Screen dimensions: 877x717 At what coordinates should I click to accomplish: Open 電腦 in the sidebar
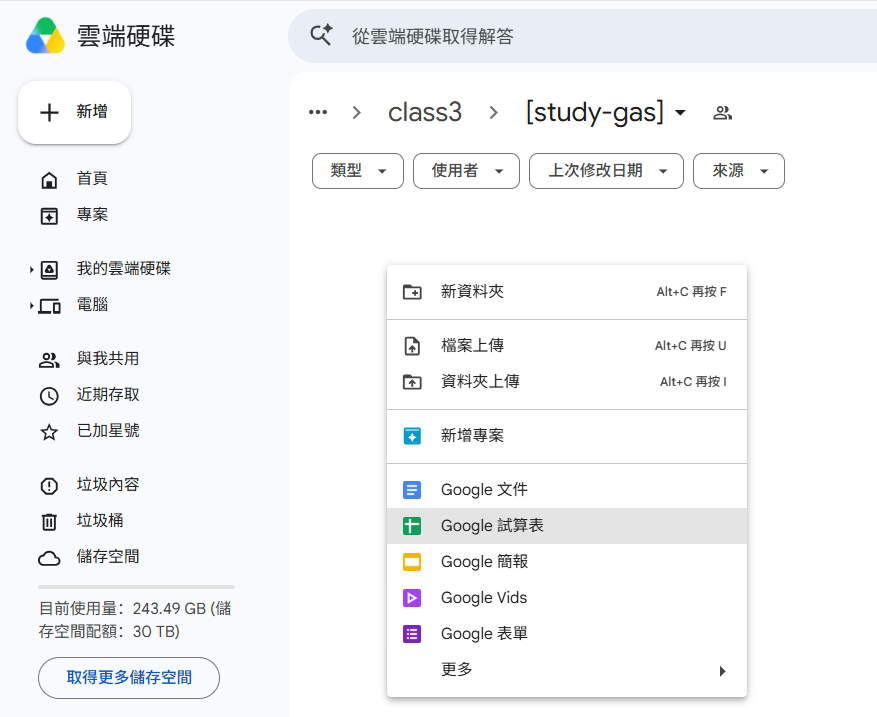(92, 305)
